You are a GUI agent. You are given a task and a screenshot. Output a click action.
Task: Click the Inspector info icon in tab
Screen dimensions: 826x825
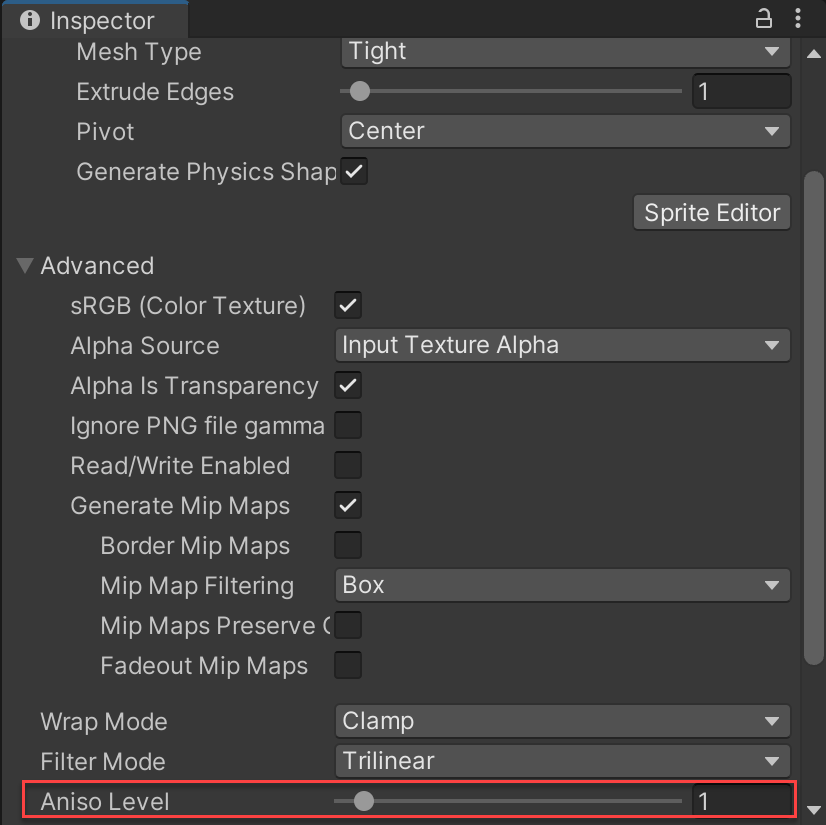coord(31,20)
